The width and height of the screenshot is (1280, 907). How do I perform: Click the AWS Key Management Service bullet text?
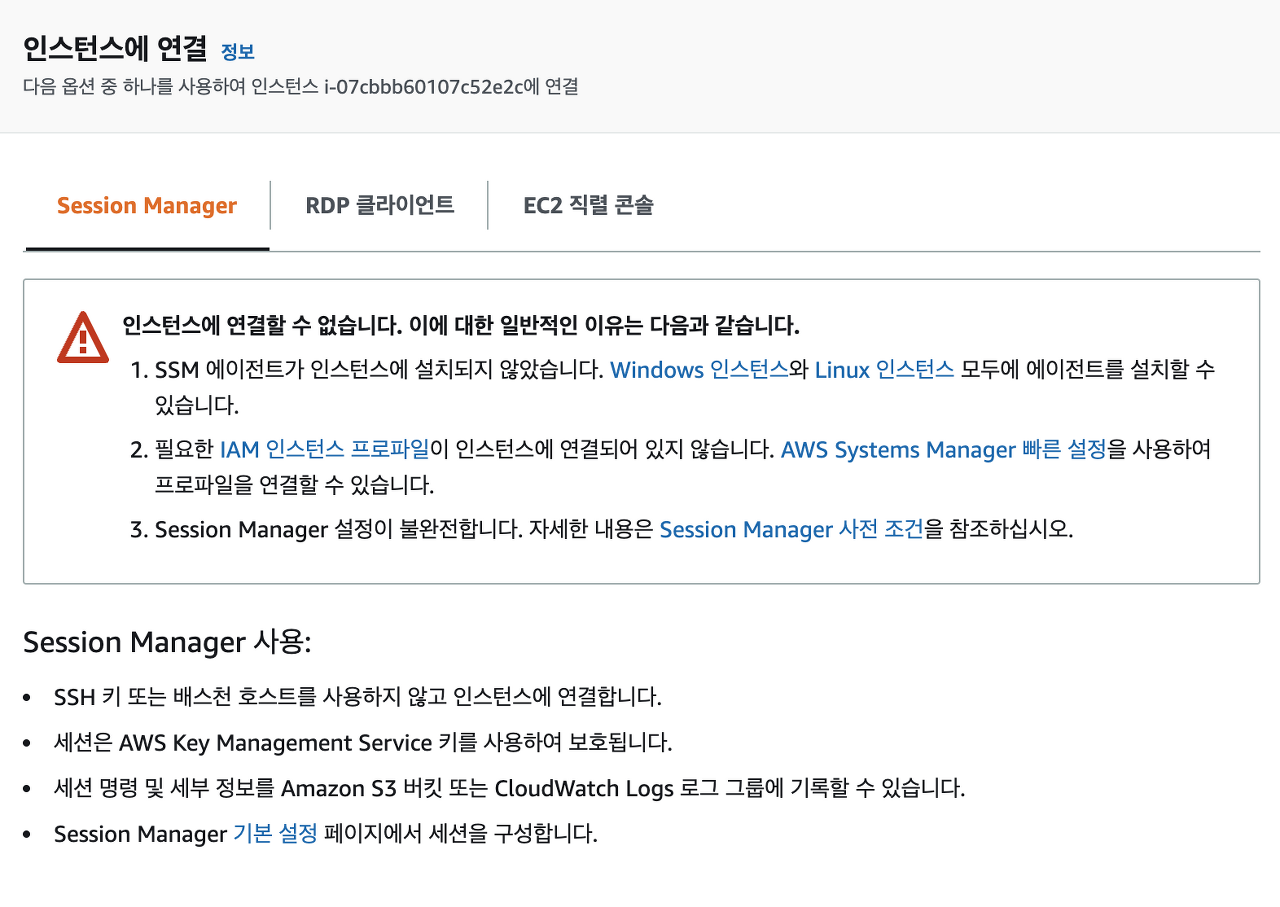[363, 742]
